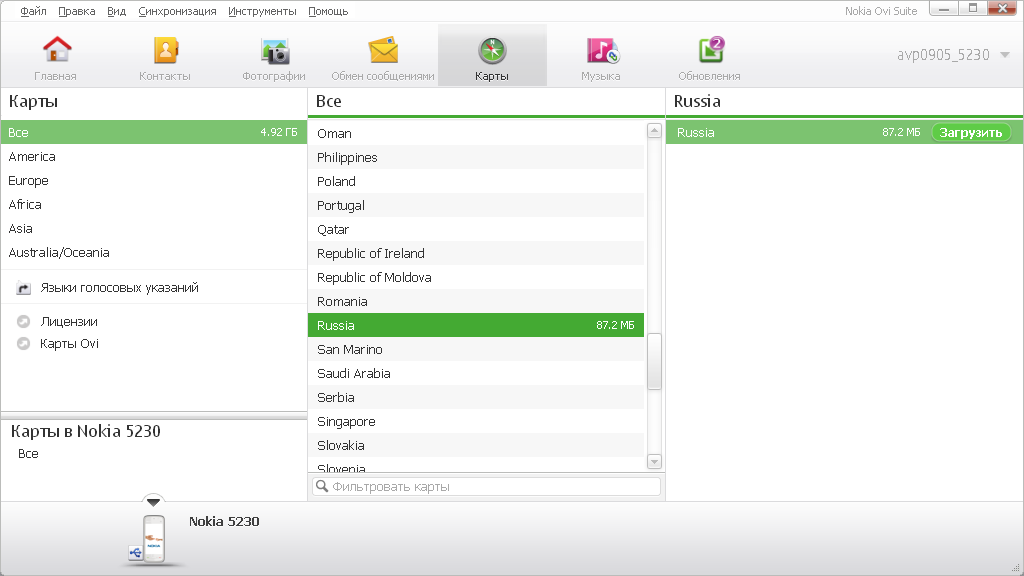Click the Russia map name in right pane

pos(696,133)
